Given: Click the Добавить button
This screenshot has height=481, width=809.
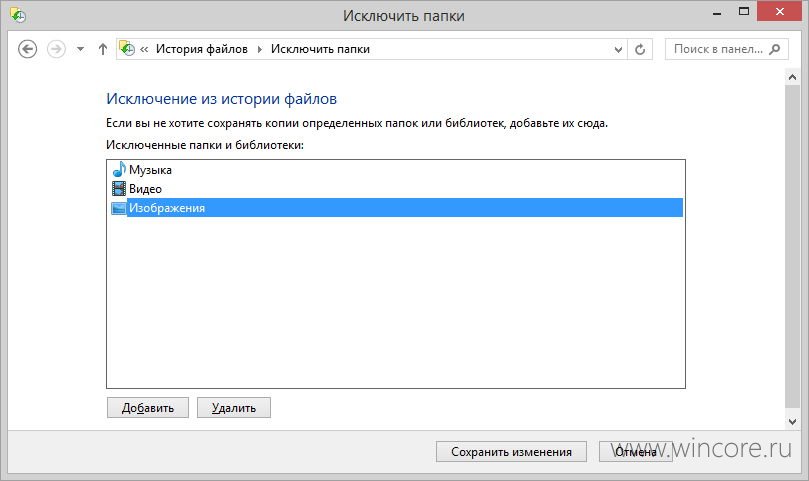Looking at the screenshot, I should 148,408.
